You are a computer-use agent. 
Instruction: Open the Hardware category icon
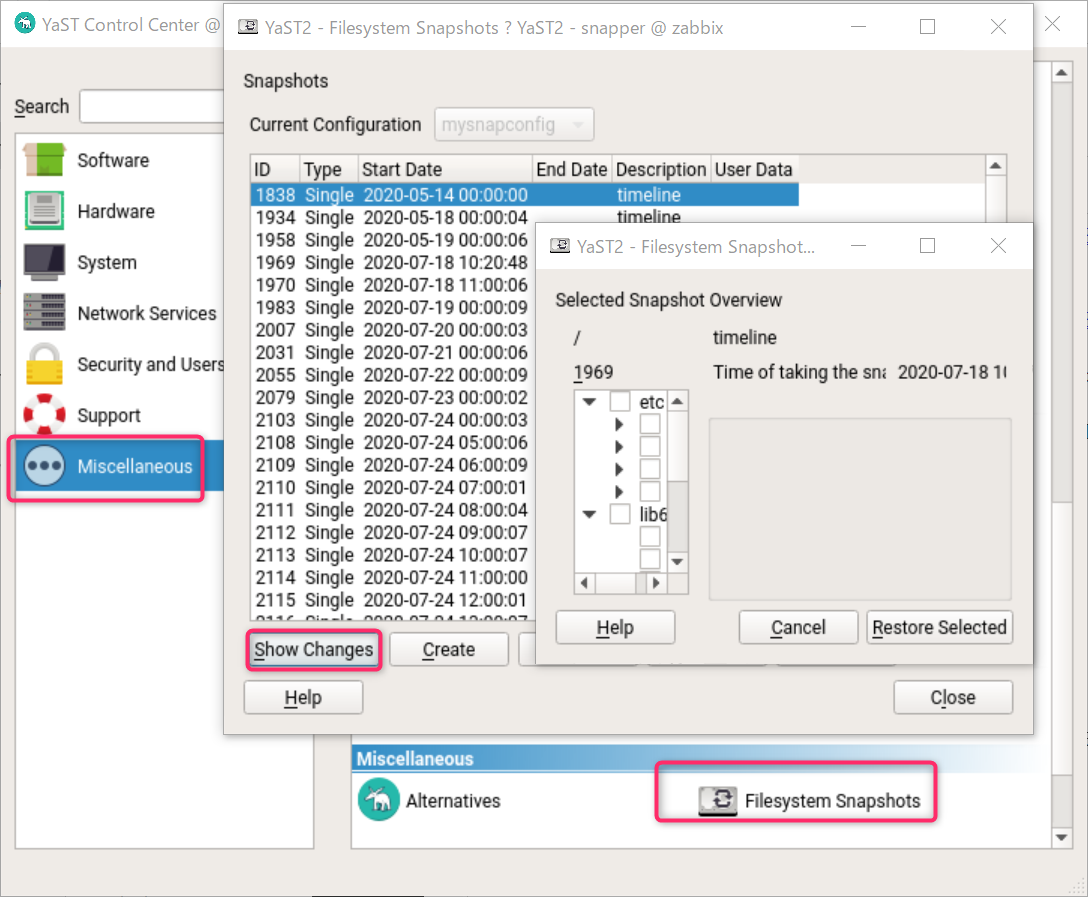click(x=44, y=211)
